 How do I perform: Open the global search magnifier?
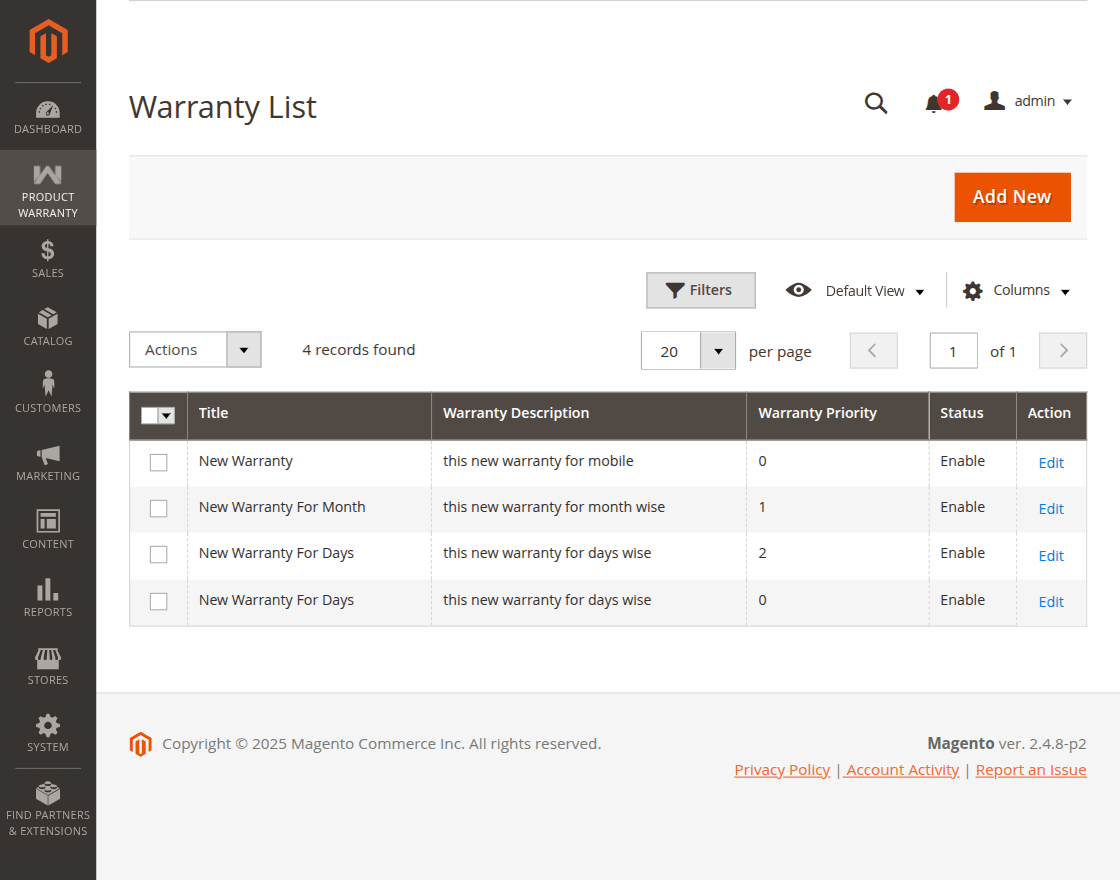tap(876, 103)
